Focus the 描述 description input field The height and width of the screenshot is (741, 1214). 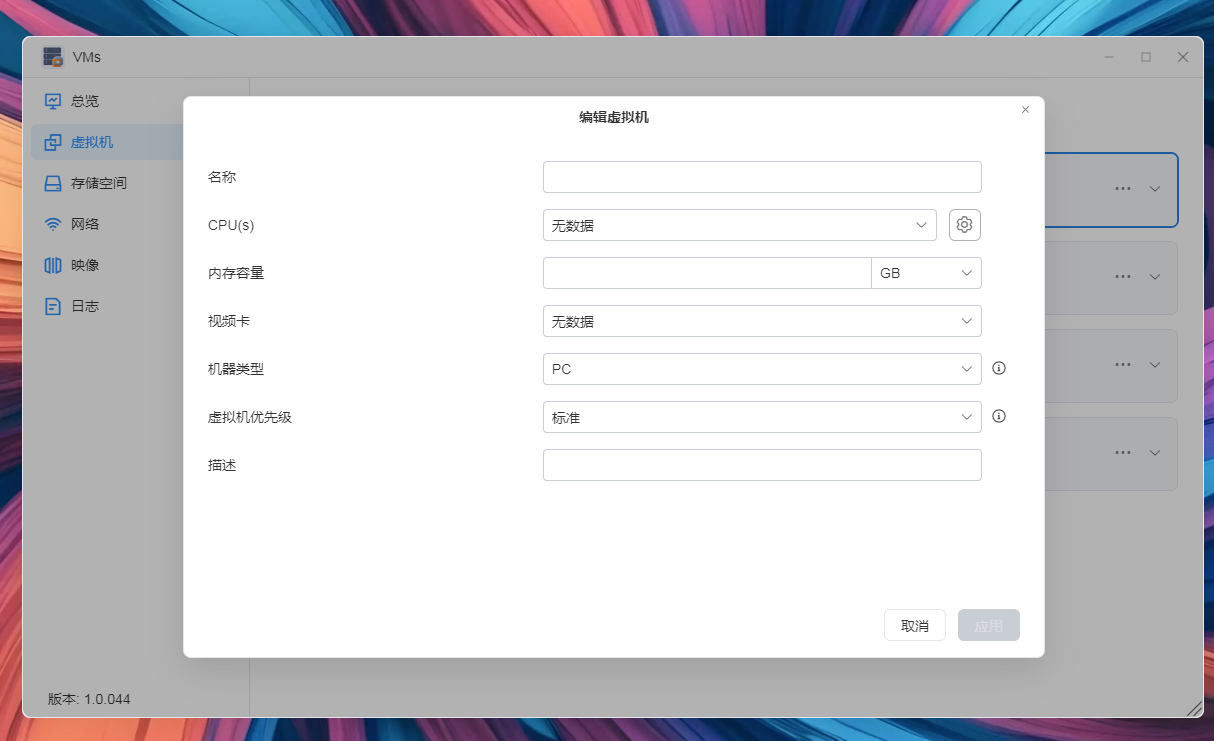tap(762, 465)
